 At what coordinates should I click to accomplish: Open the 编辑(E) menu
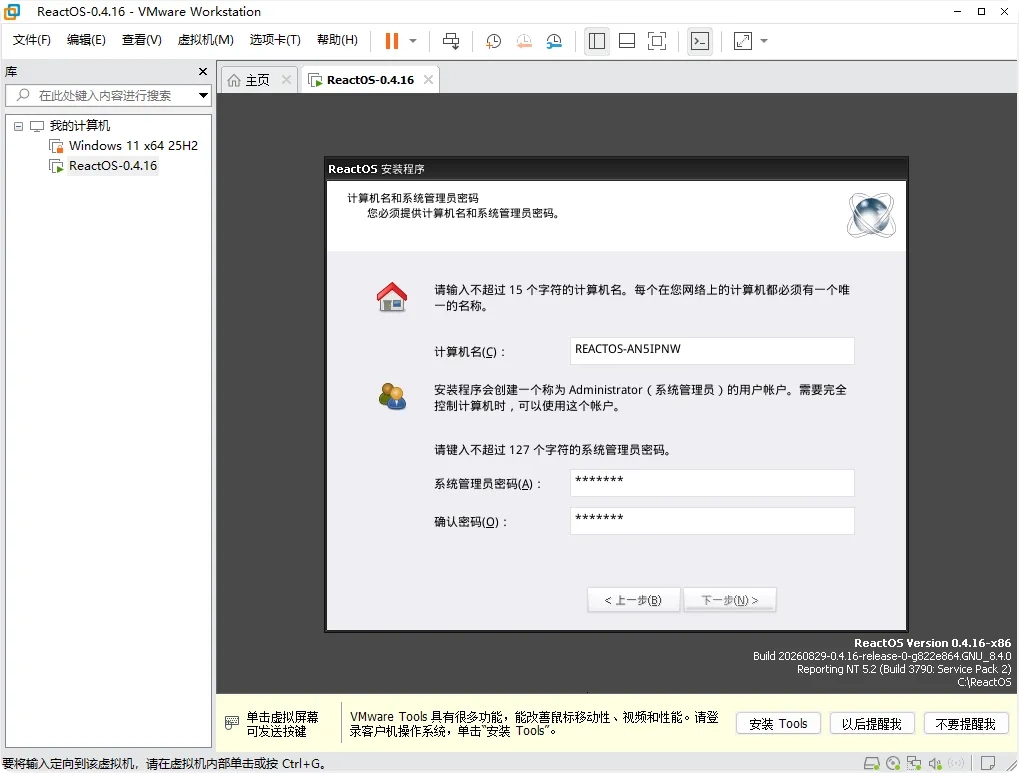click(x=86, y=40)
